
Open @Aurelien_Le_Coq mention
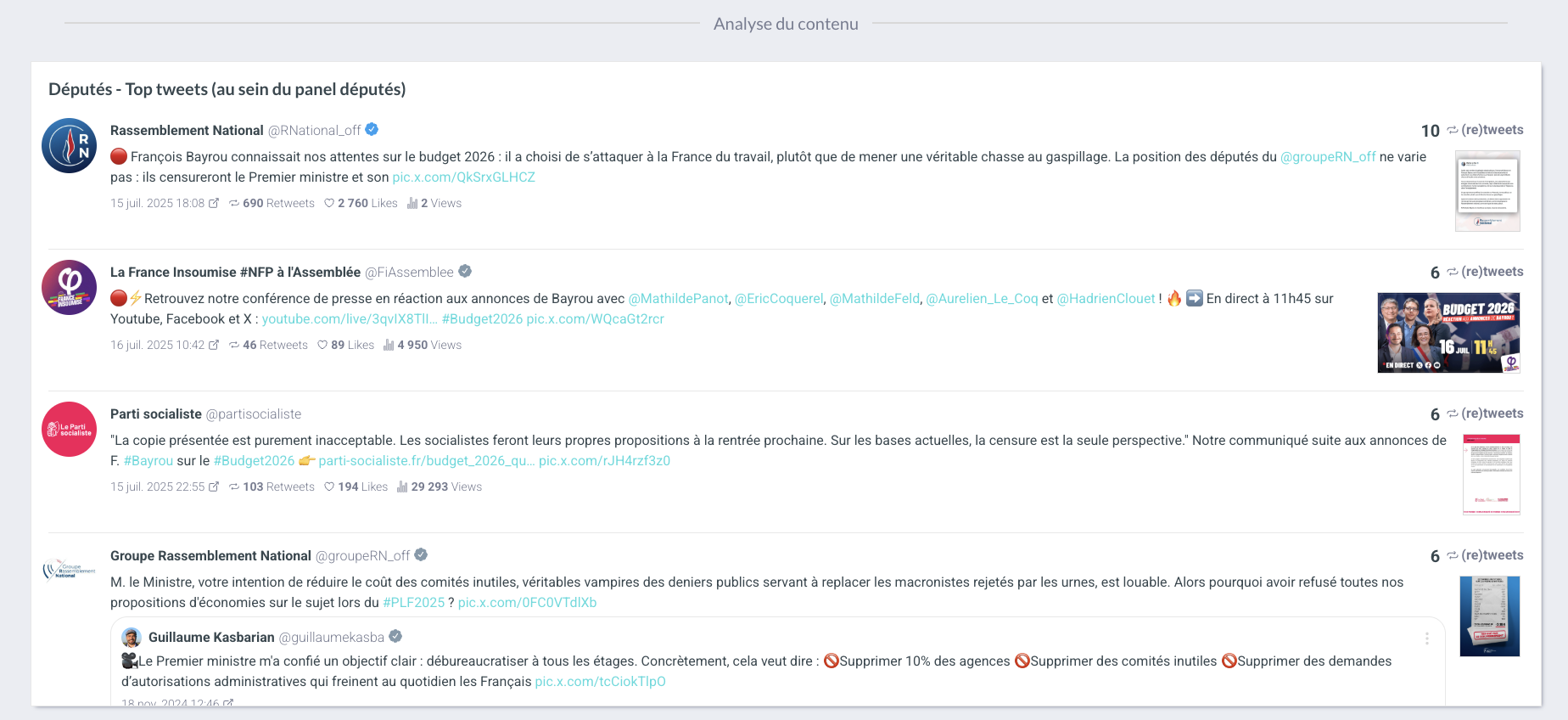tap(982, 299)
